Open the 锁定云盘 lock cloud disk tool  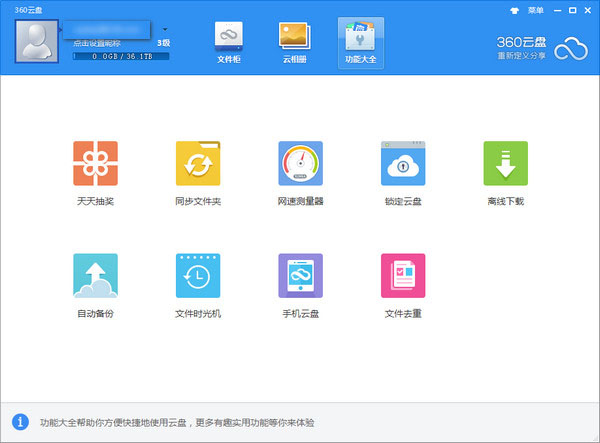[x=402, y=163]
